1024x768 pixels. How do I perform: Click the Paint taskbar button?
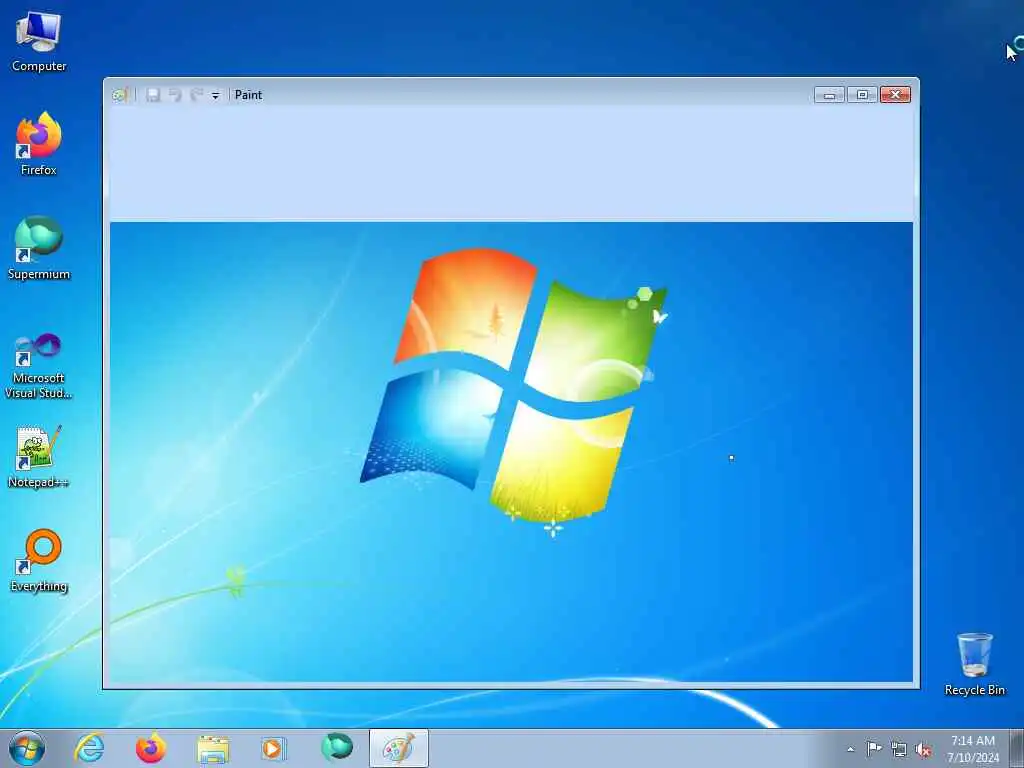click(x=398, y=748)
